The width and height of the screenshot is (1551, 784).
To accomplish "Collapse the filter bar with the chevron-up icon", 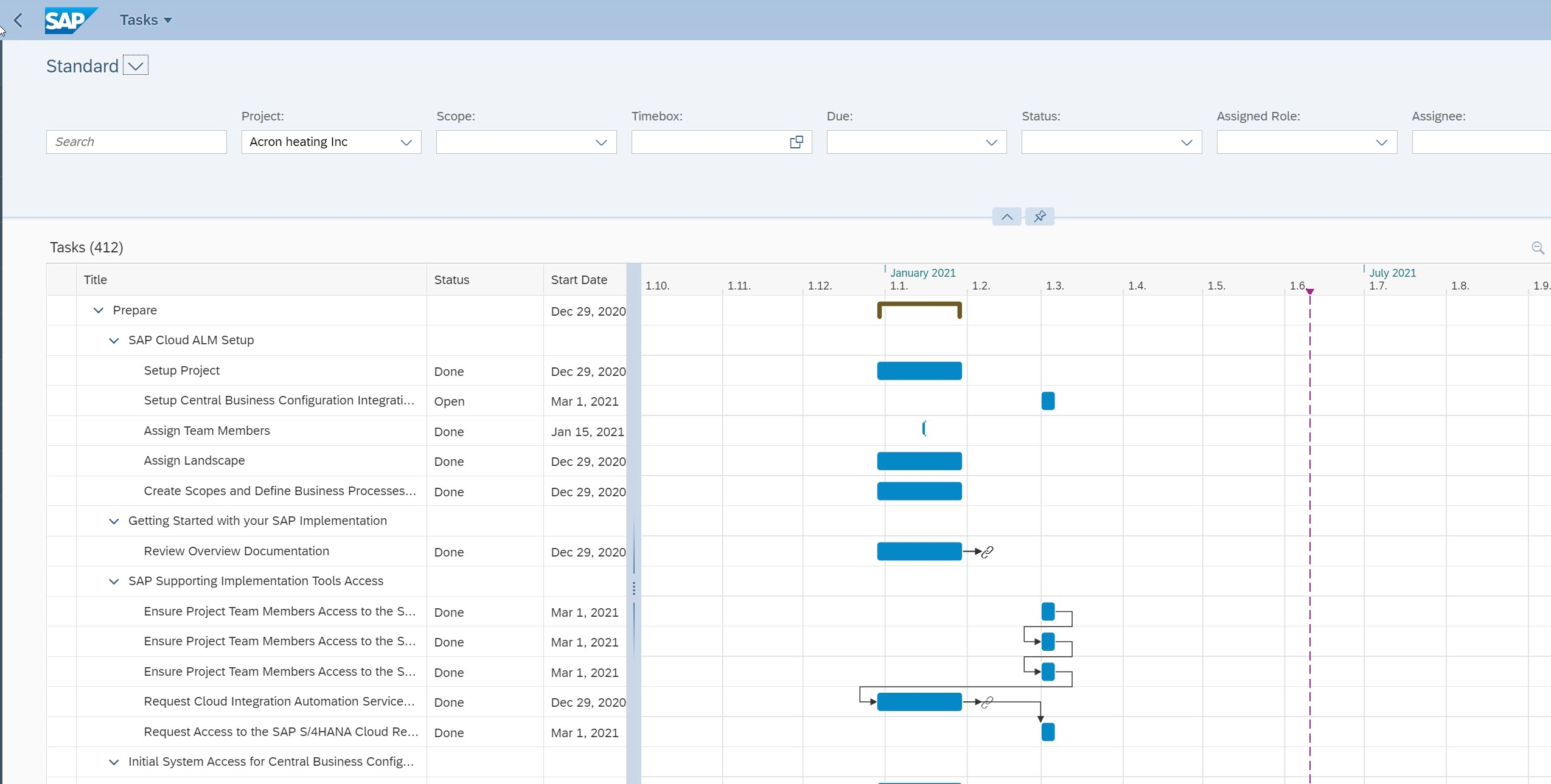I will (1006, 217).
